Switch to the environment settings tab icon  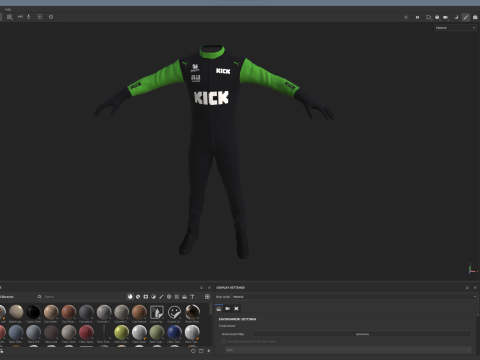(x=219, y=309)
